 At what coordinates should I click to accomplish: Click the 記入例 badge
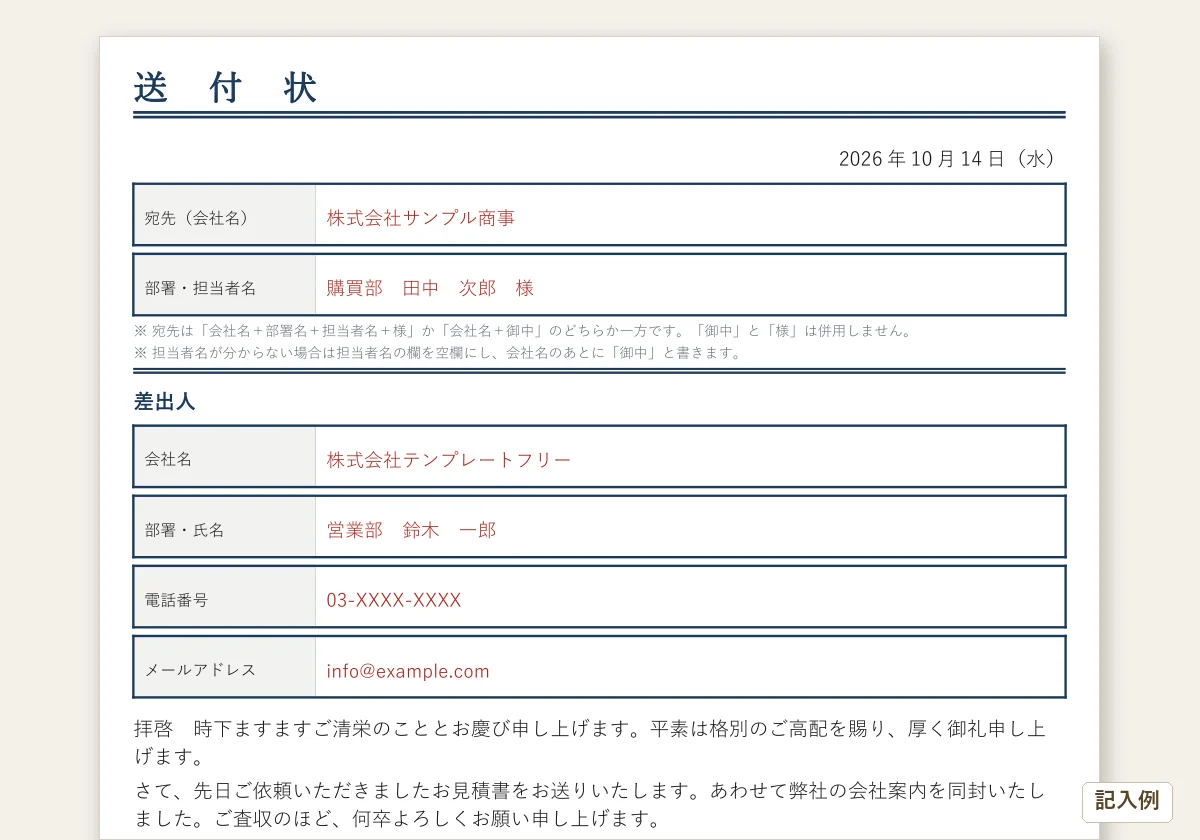1127,801
